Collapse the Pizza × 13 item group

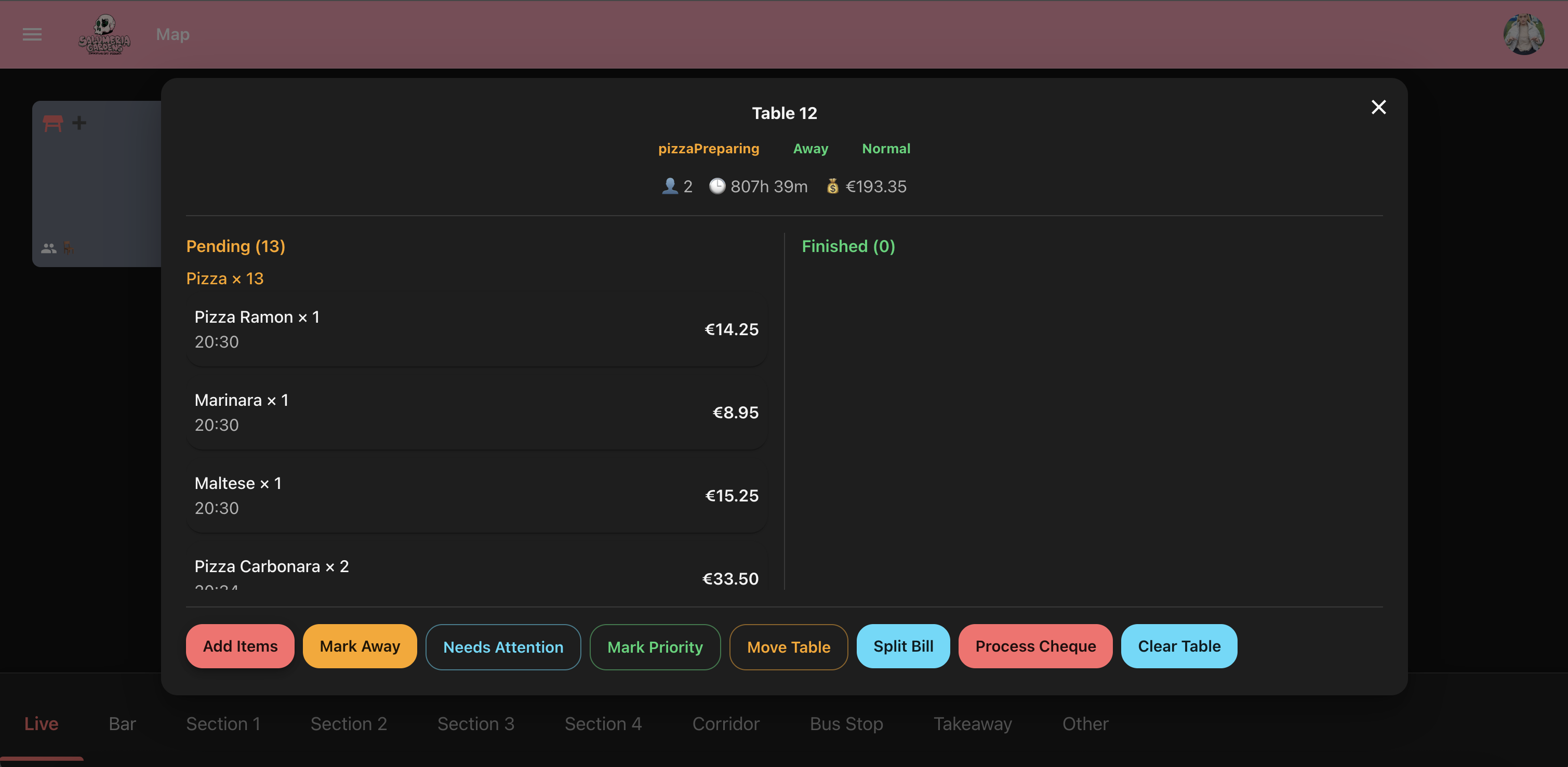[x=224, y=278]
